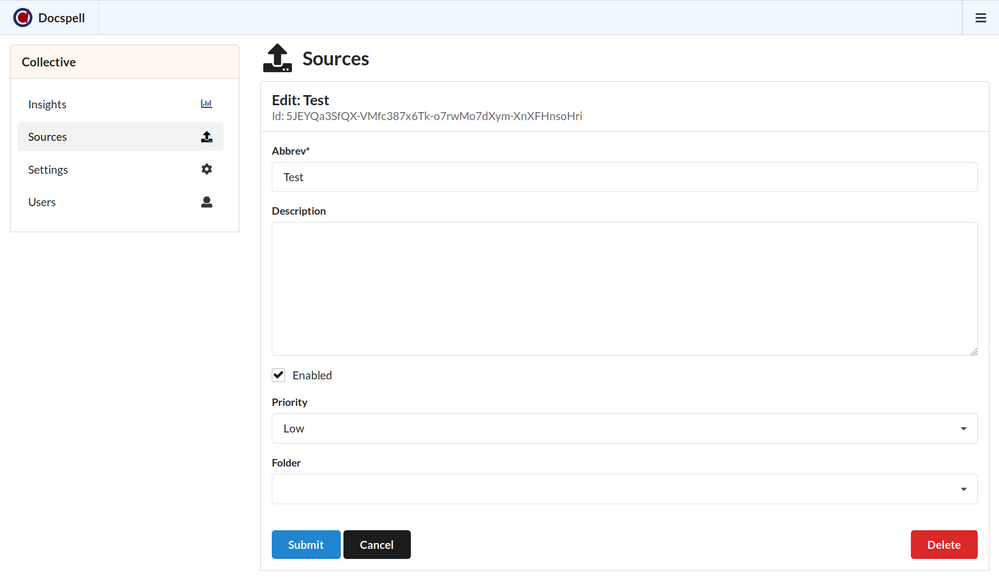
Task: Select Settings in the Collective menu
Action: tap(49, 170)
